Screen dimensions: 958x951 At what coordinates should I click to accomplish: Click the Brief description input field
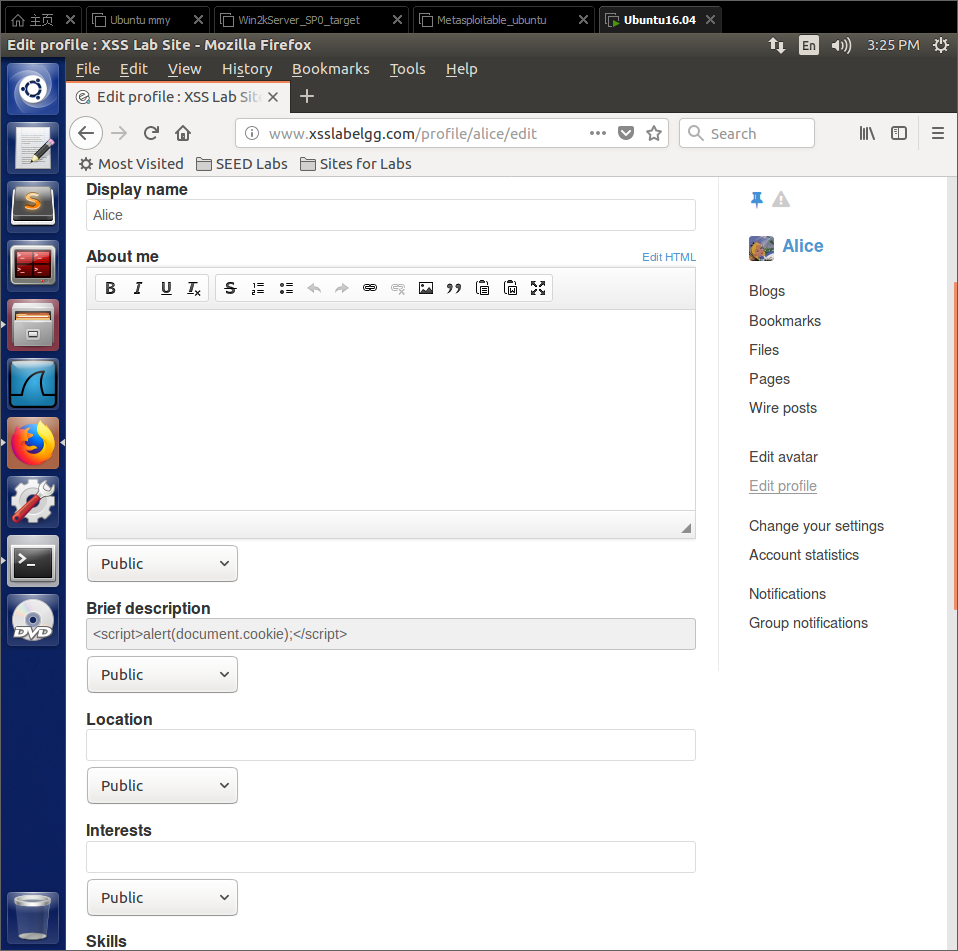click(391, 634)
